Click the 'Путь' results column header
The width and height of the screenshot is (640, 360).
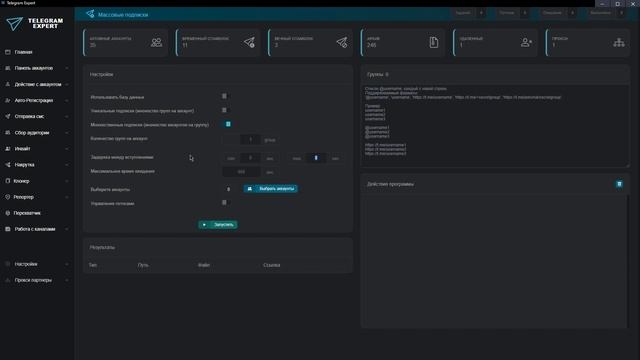[x=143, y=265]
